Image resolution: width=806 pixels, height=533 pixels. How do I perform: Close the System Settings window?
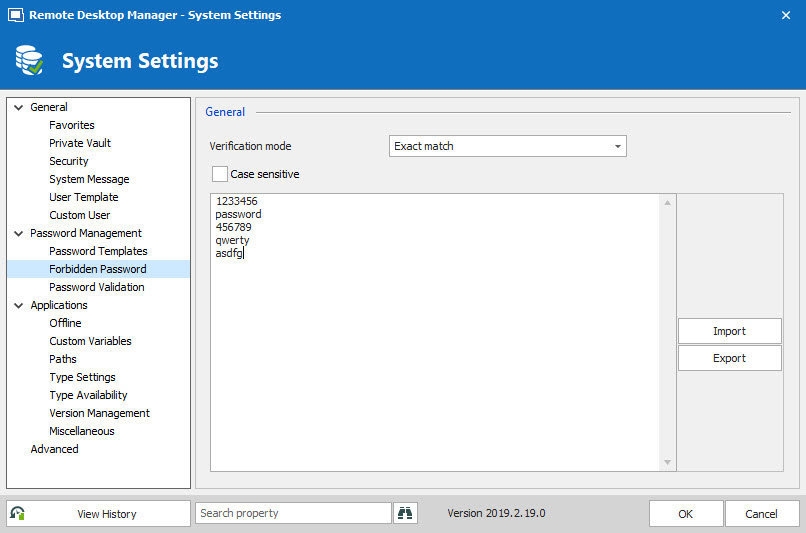tap(785, 15)
